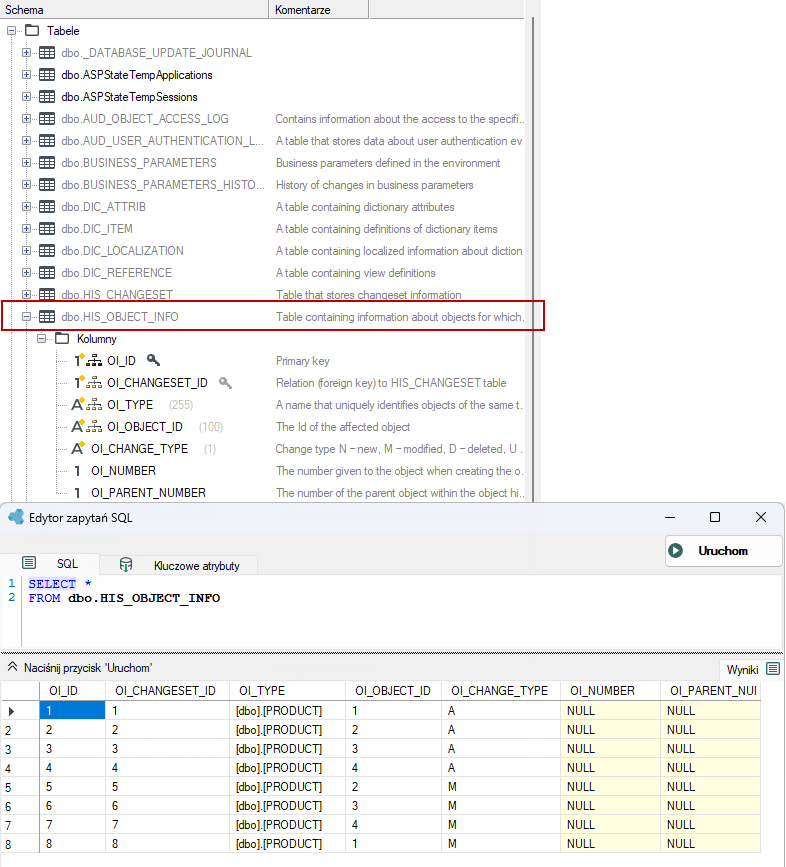
Task: Click OI_CHANGESET_ID results column header
Action: [x=166, y=691]
